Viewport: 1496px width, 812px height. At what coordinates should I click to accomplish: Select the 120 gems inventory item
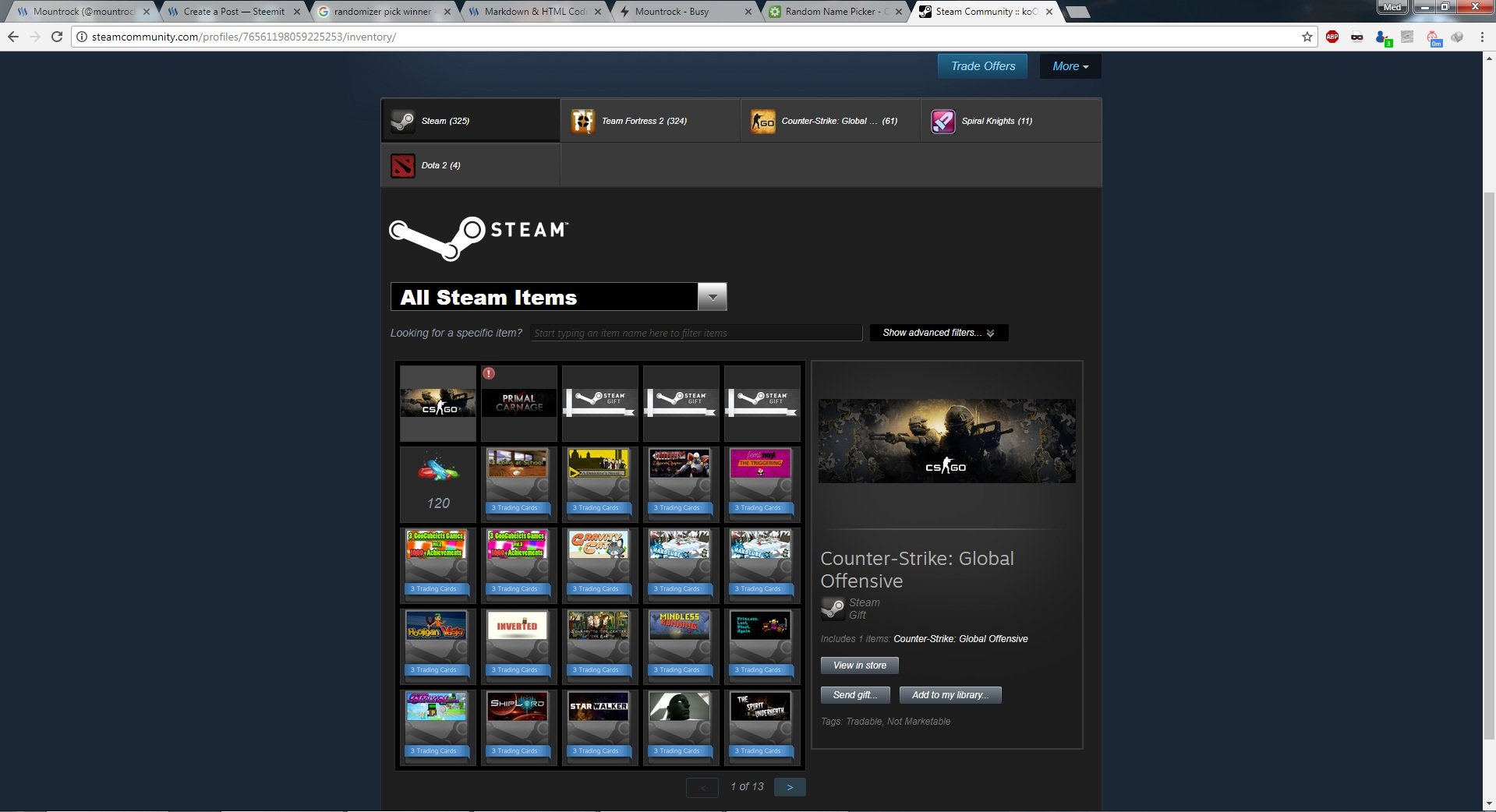tap(437, 485)
